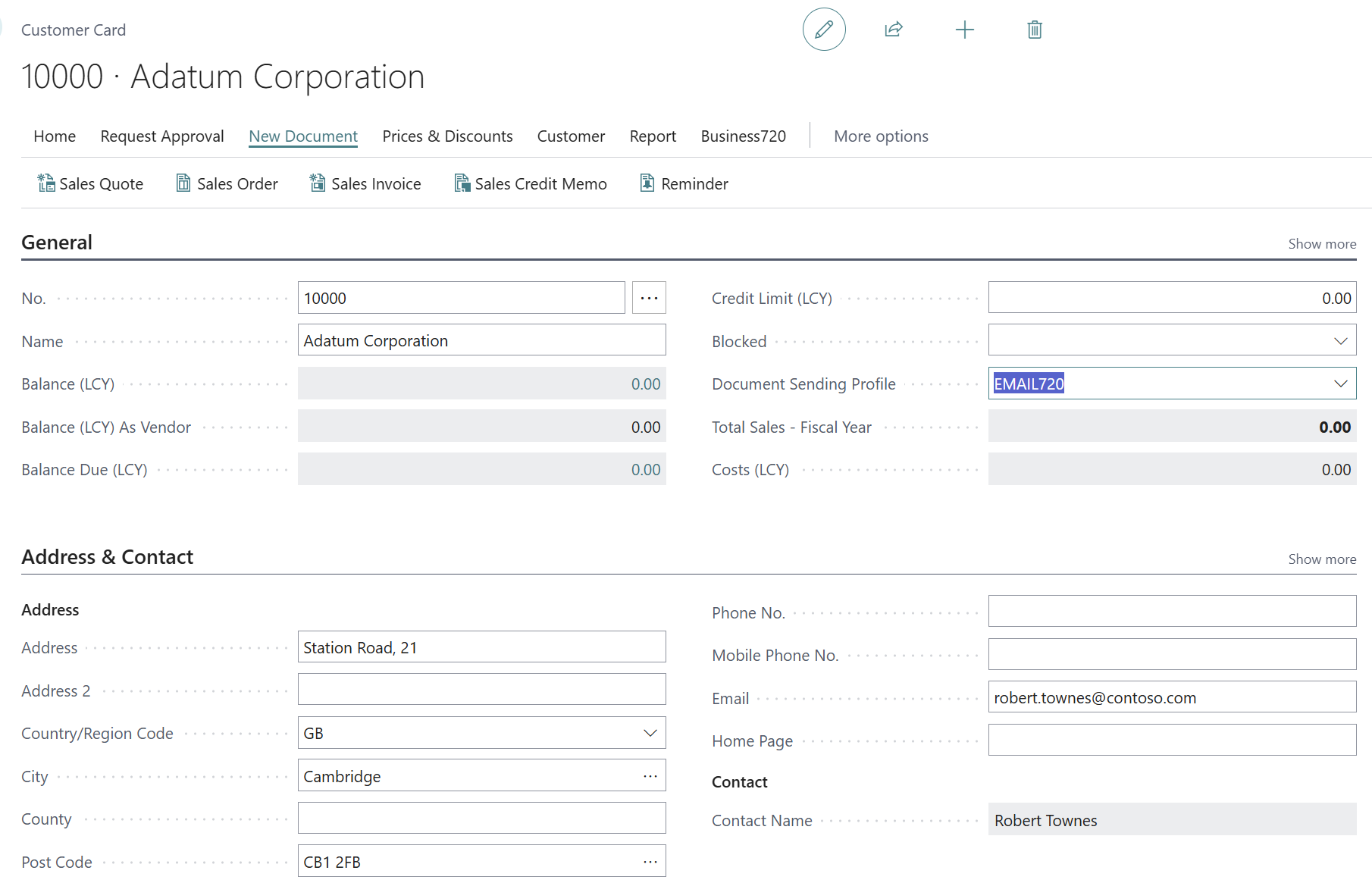Open the Balance (LCY) value link
This screenshot has height=883, width=1372.
pos(646,384)
